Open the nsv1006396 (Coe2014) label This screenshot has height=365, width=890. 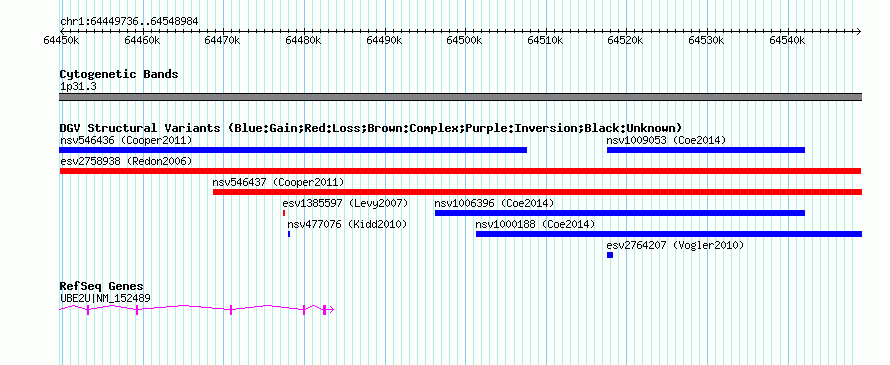click(x=494, y=203)
